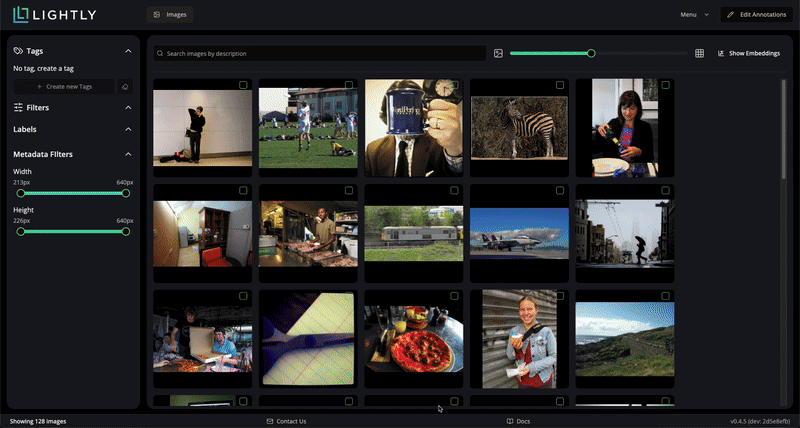Select checkbox on train image
The height and width of the screenshot is (428, 800).
tap(455, 190)
